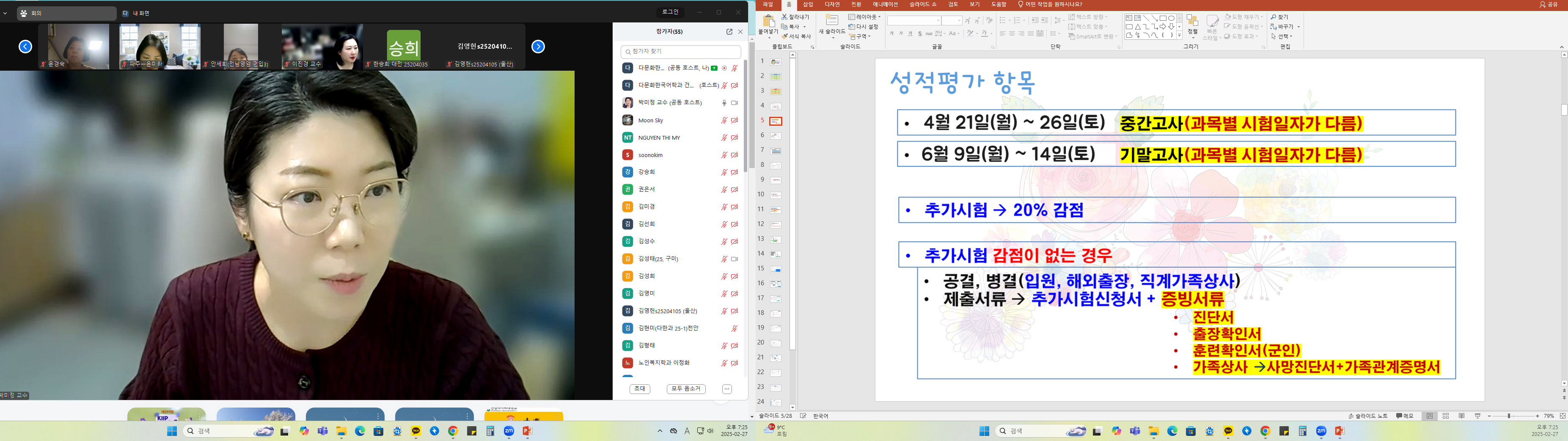Click increase font size button in ribbon
This screenshot has height=441, width=1568.
pos(968,21)
